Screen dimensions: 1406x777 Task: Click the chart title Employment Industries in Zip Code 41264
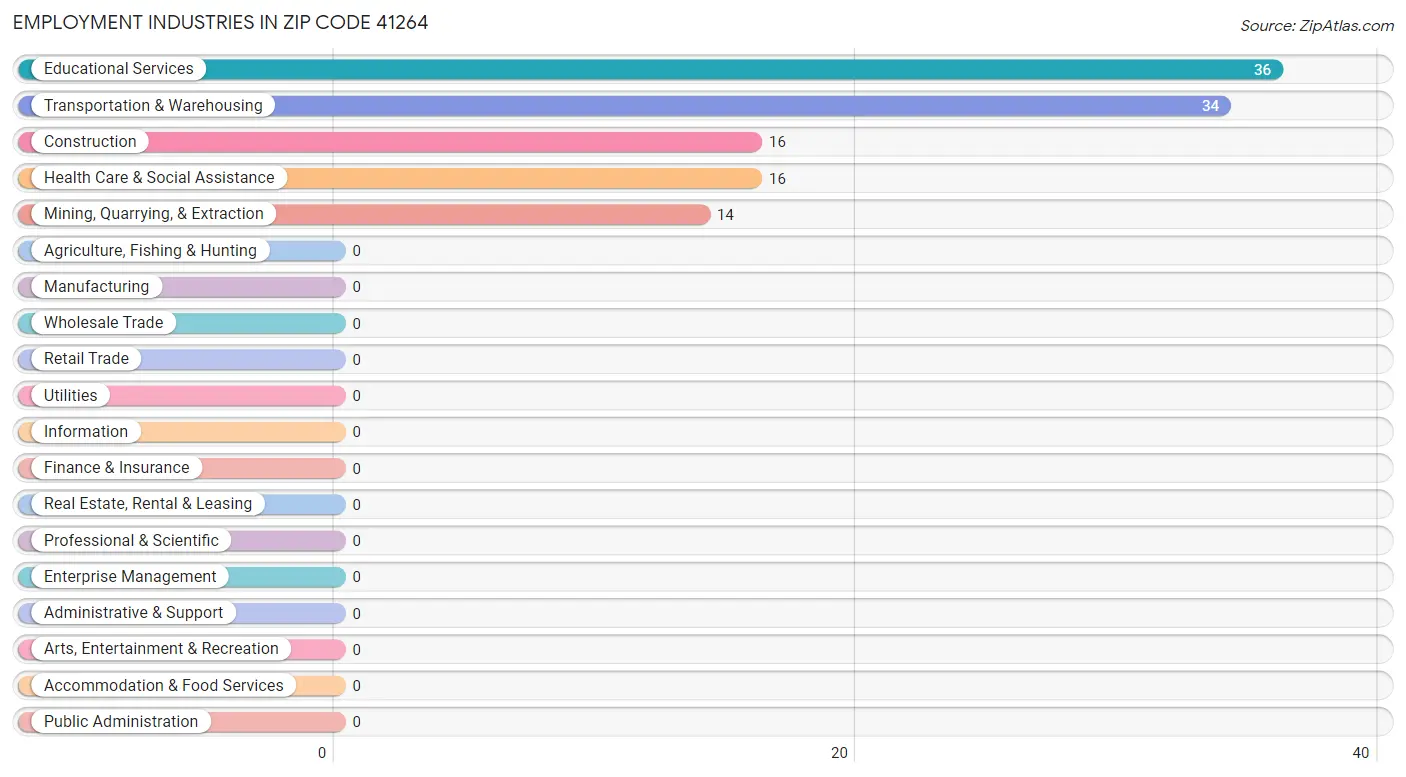tap(221, 22)
